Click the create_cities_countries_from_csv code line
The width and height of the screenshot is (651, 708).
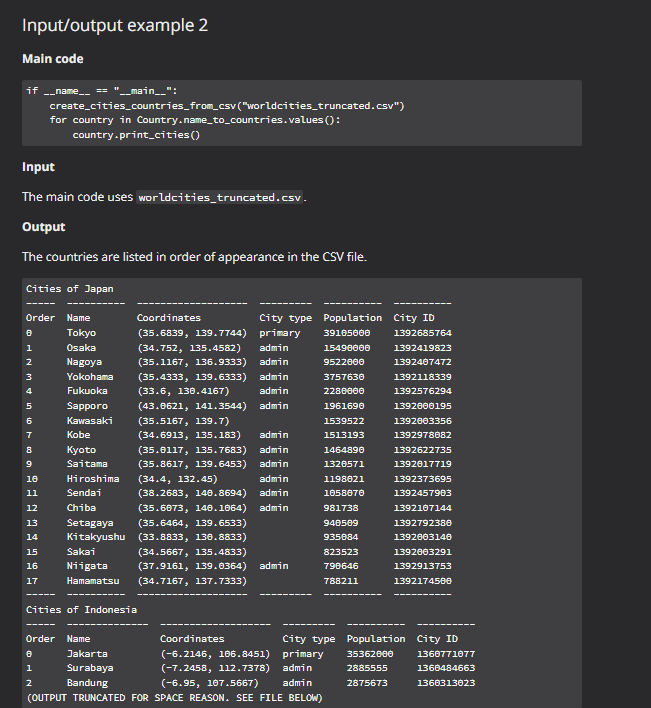tap(227, 106)
